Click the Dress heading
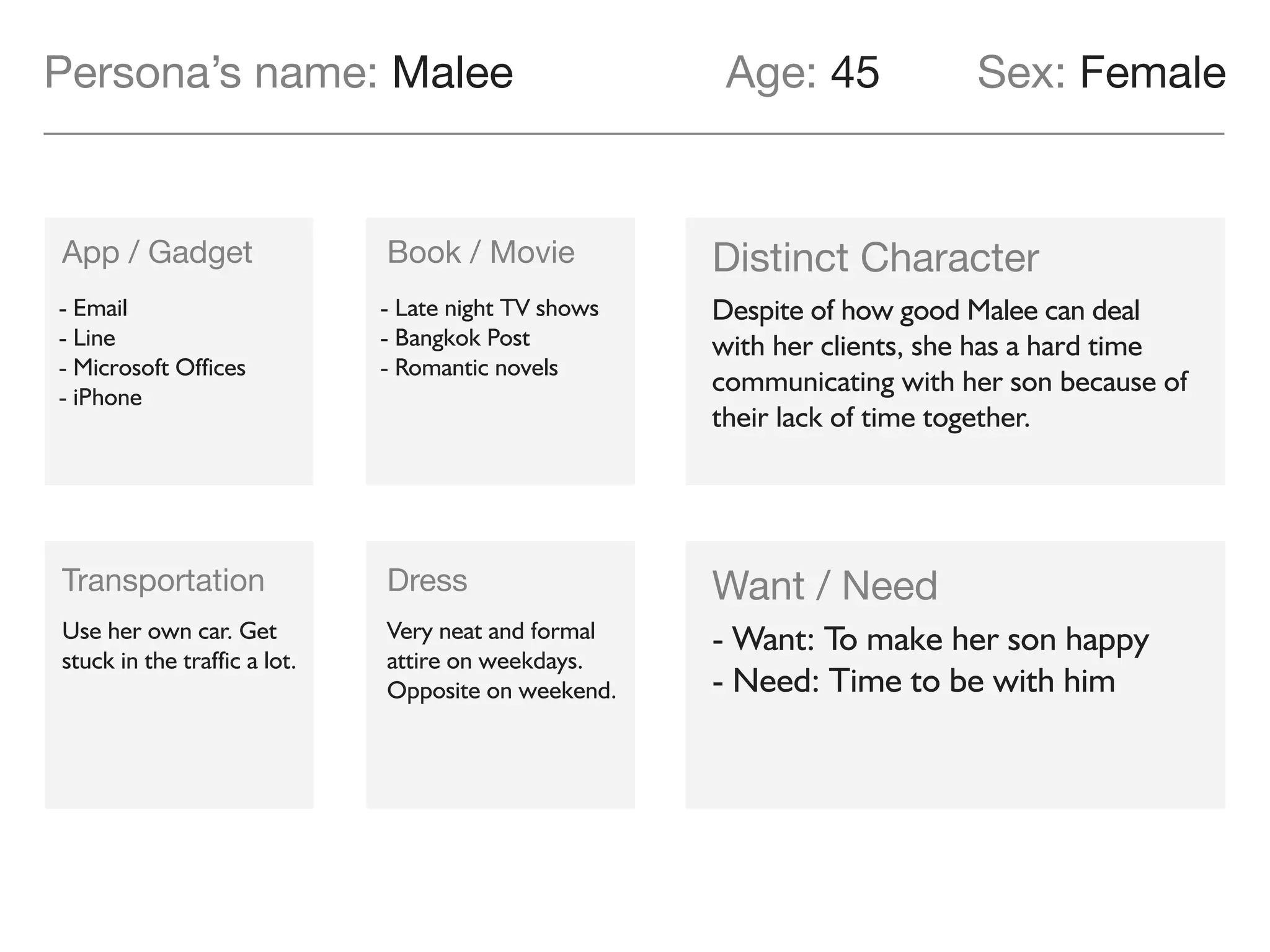 point(427,581)
